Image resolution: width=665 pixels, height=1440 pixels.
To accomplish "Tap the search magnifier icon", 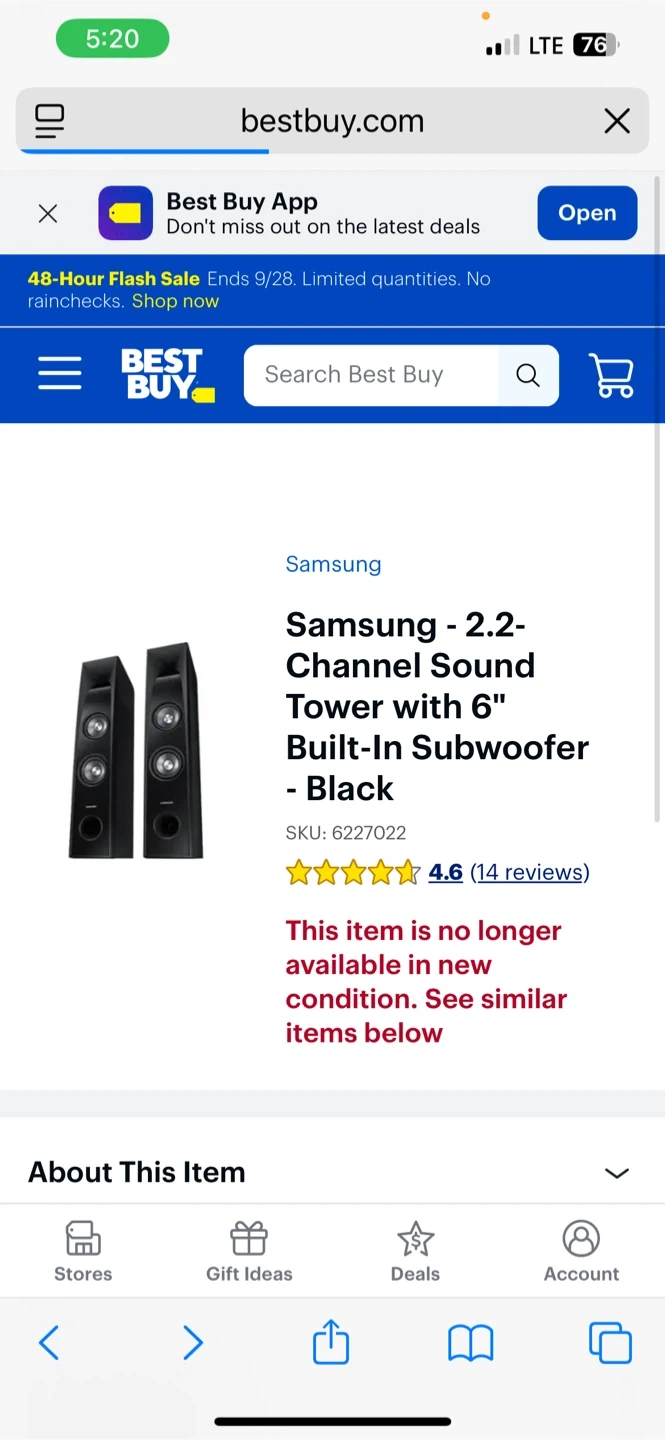I will (x=528, y=375).
